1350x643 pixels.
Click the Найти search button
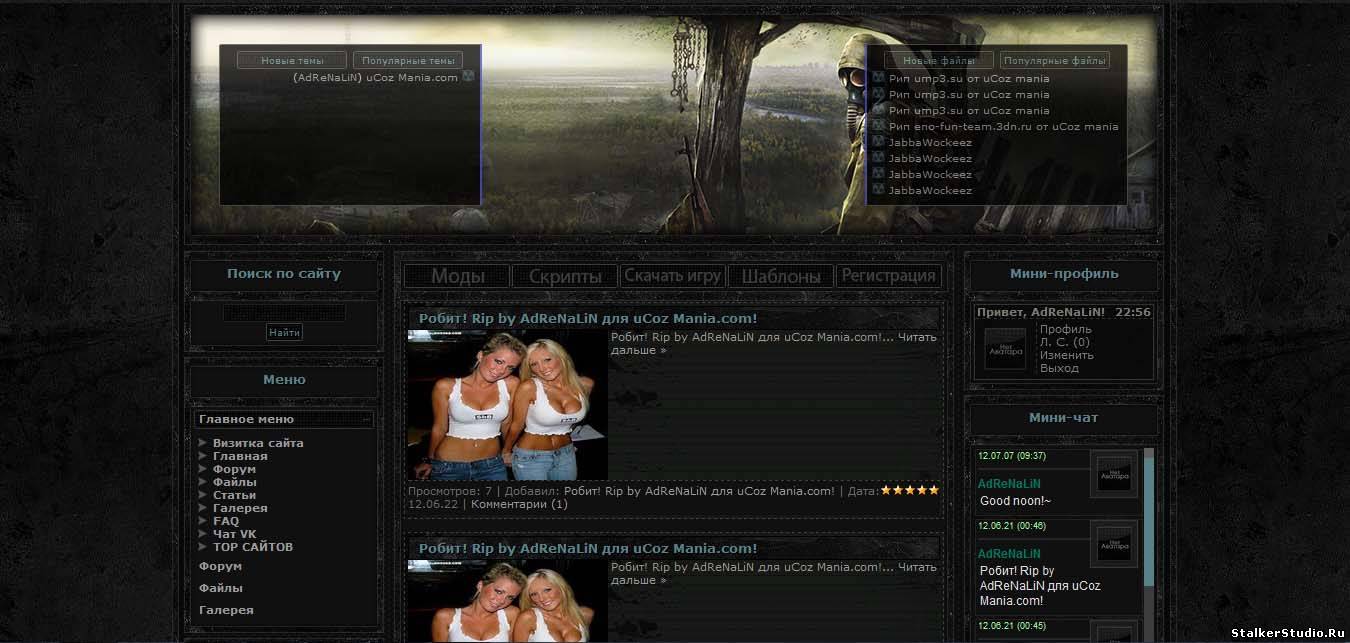[x=284, y=332]
